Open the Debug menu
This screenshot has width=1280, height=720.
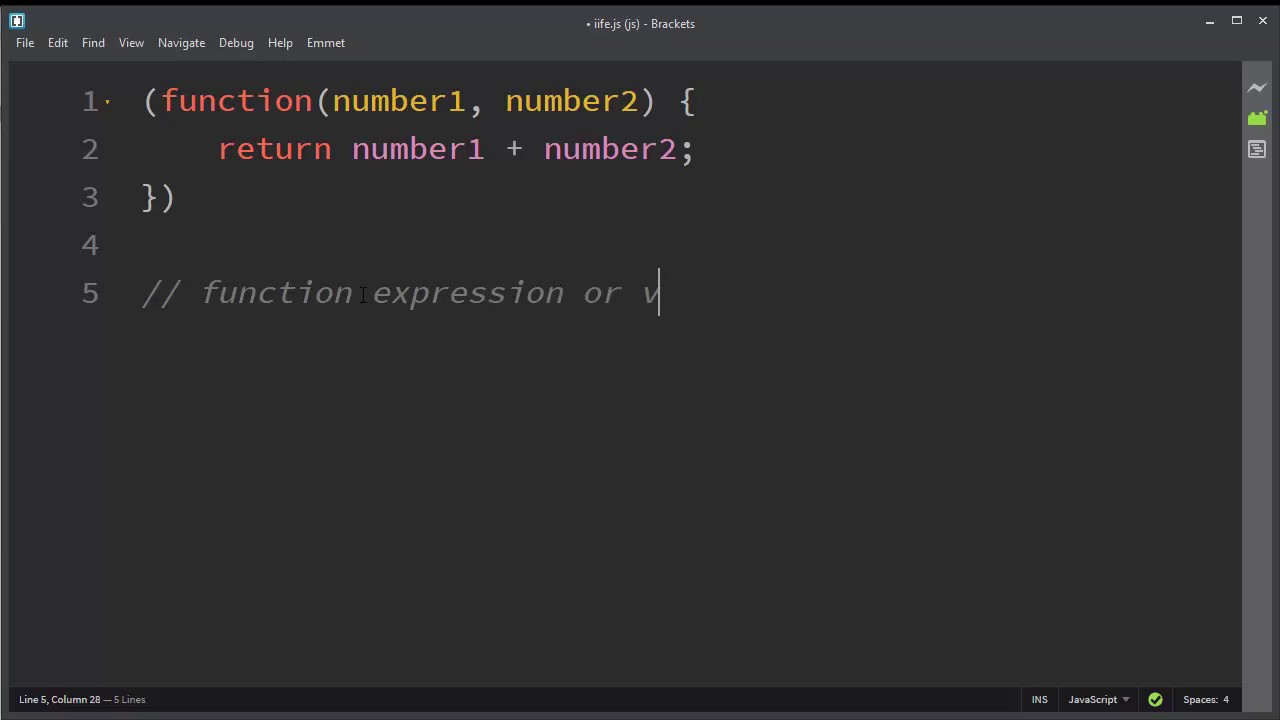click(x=236, y=43)
